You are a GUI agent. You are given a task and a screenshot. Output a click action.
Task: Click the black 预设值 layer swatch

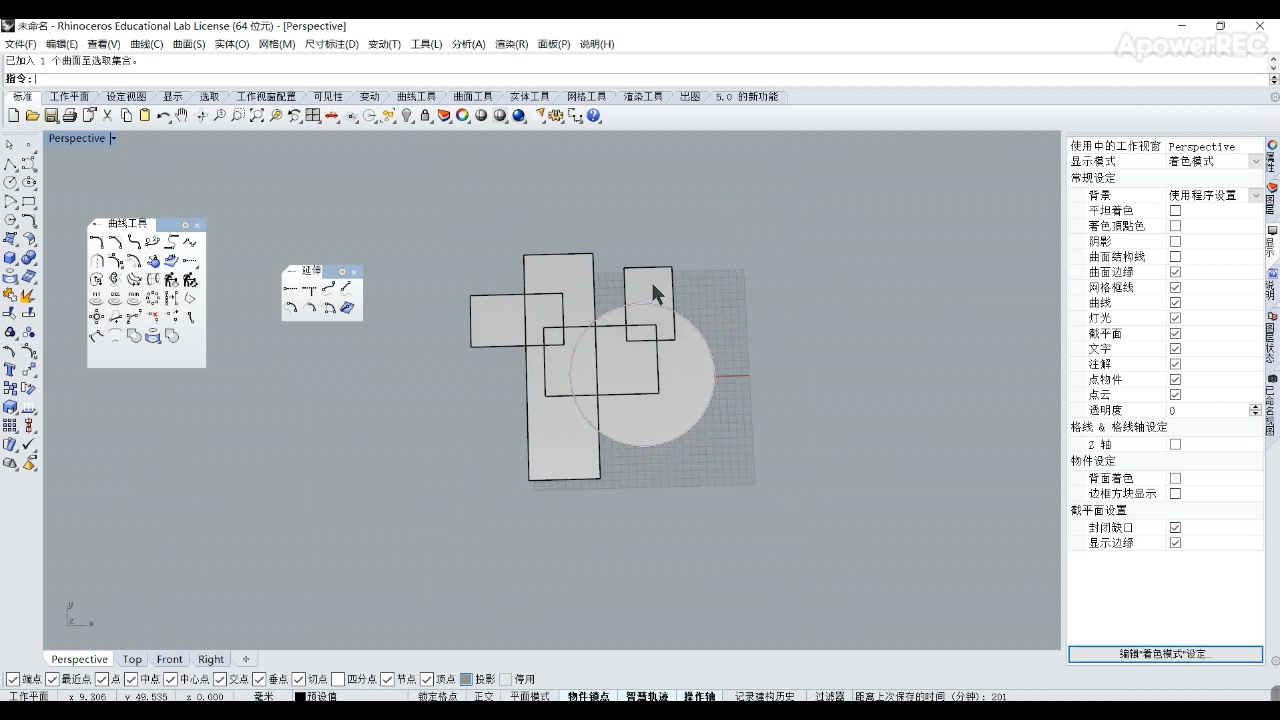coord(300,697)
